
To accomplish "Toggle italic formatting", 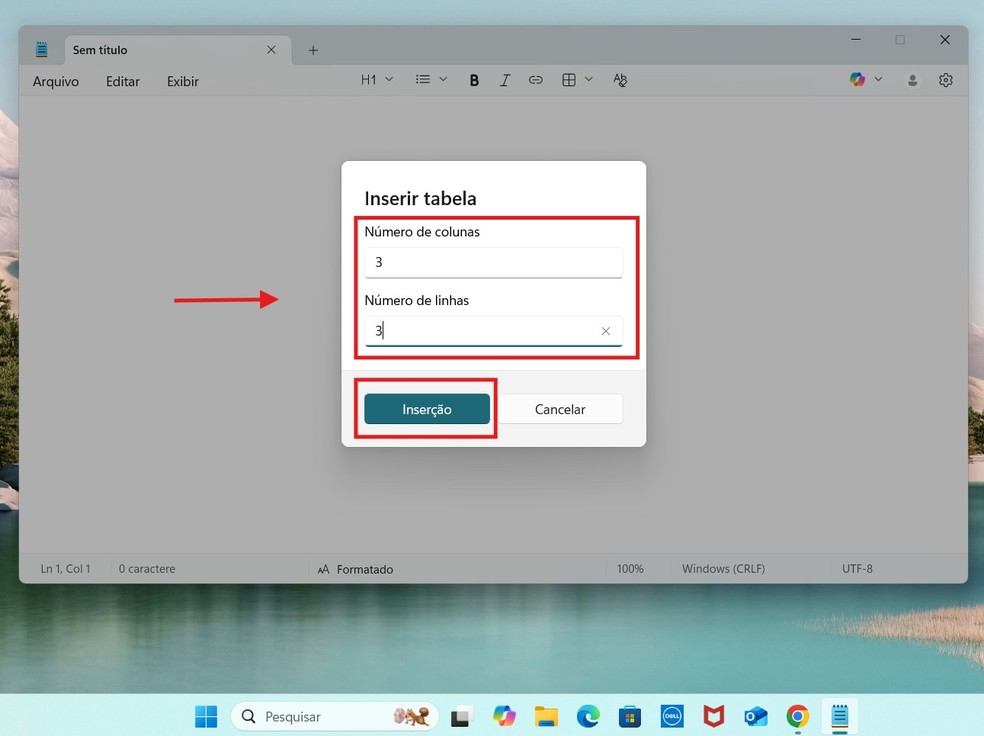I will tap(505, 80).
